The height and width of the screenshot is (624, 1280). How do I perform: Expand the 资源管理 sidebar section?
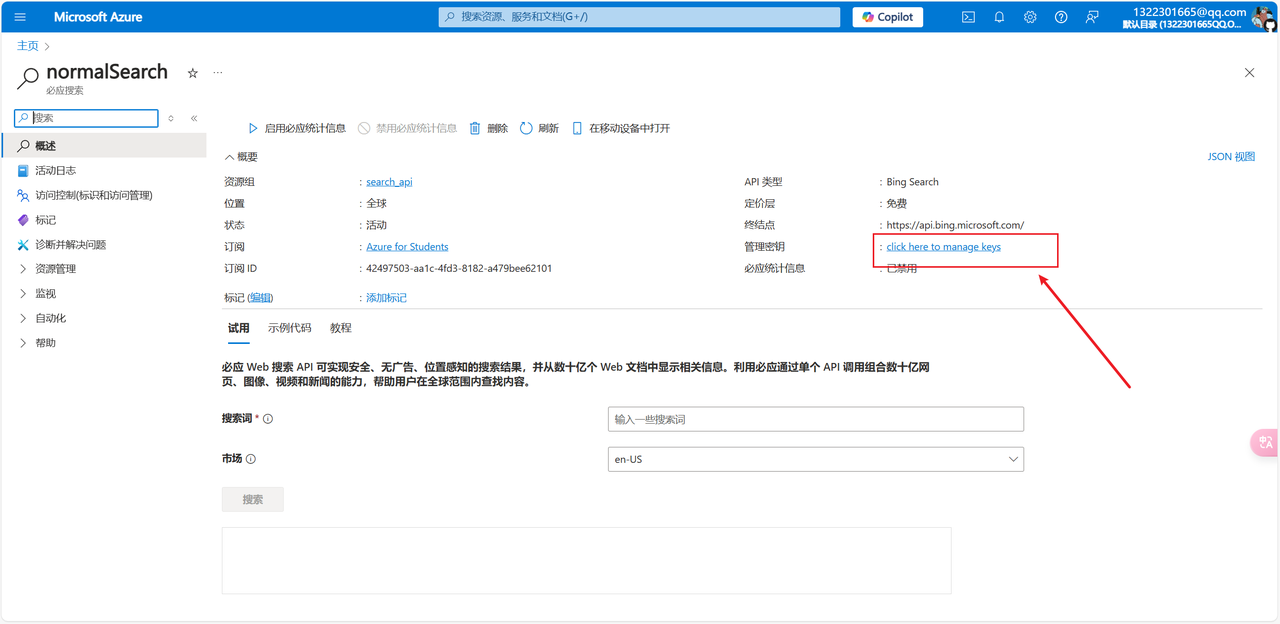pos(55,269)
